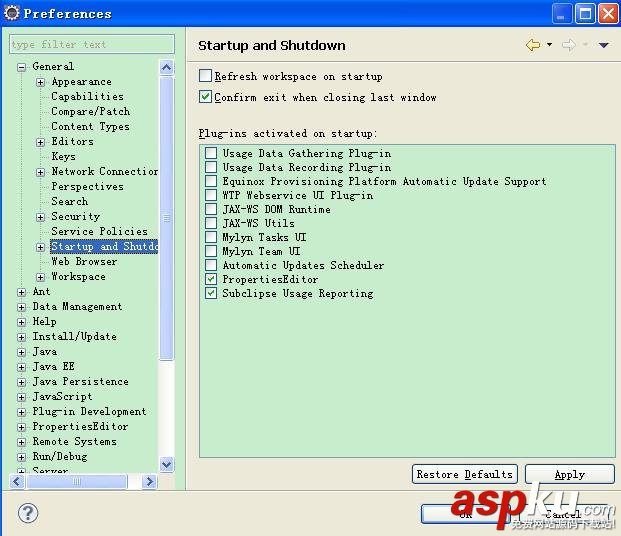Check WTP Webservice UI Plug-in
The image size is (621, 536).
(x=211, y=195)
